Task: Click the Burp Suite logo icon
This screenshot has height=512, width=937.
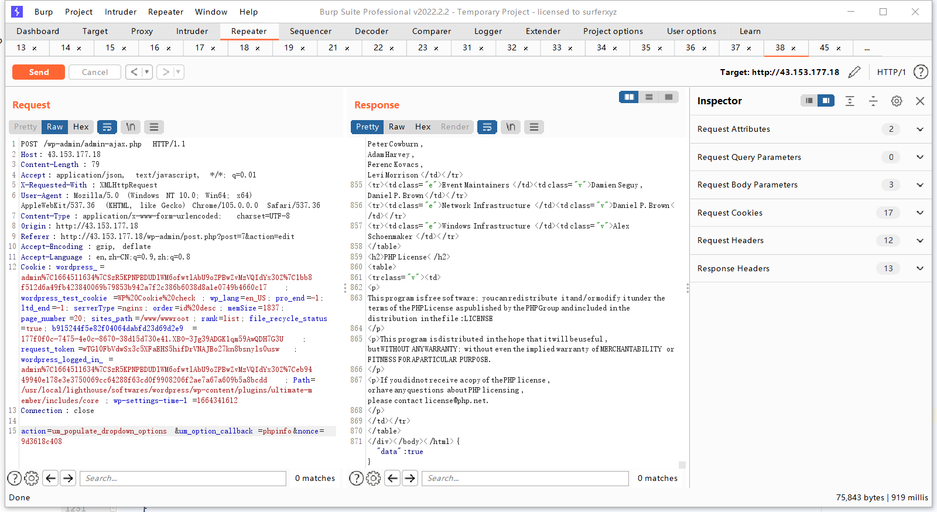Action: 17,11
